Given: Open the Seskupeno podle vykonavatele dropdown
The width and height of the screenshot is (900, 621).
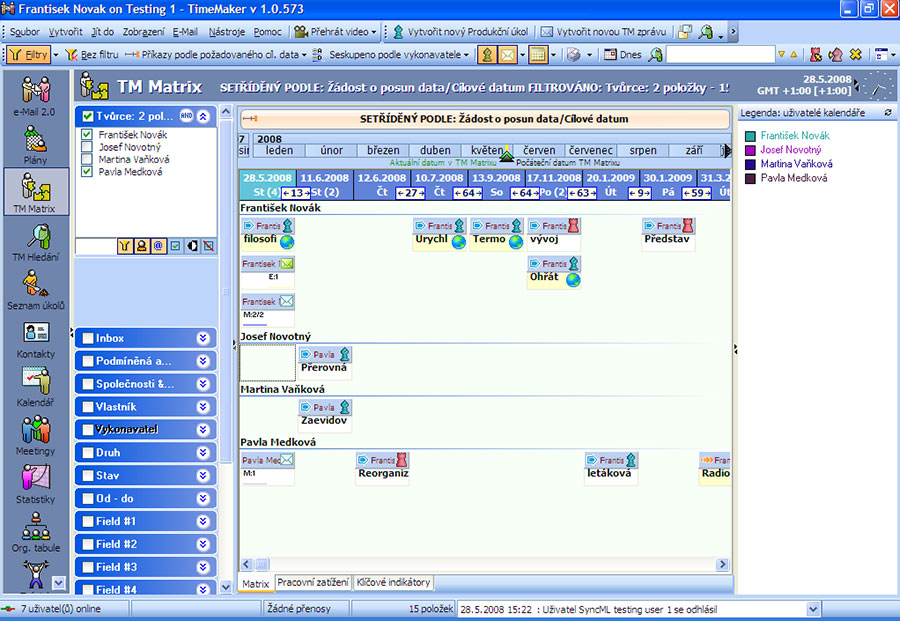Looking at the screenshot, I should coord(391,54).
